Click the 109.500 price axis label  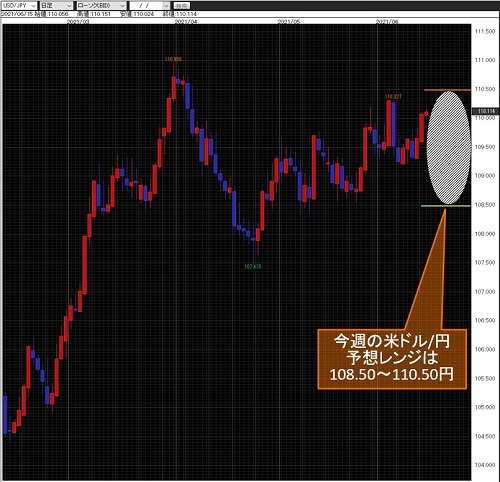(485, 147)
